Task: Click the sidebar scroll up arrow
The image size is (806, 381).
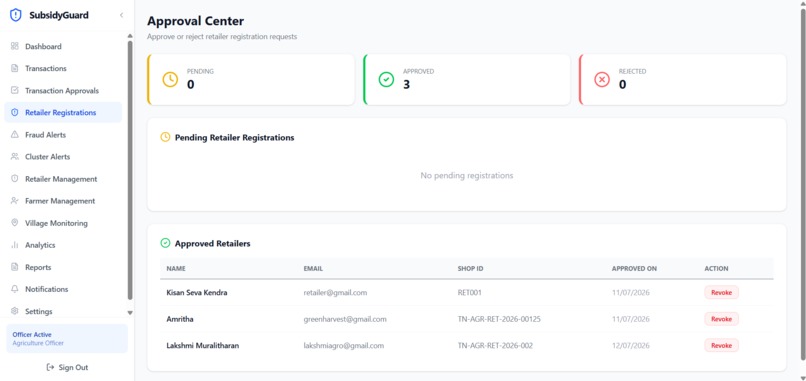Action: pos(130,36)
